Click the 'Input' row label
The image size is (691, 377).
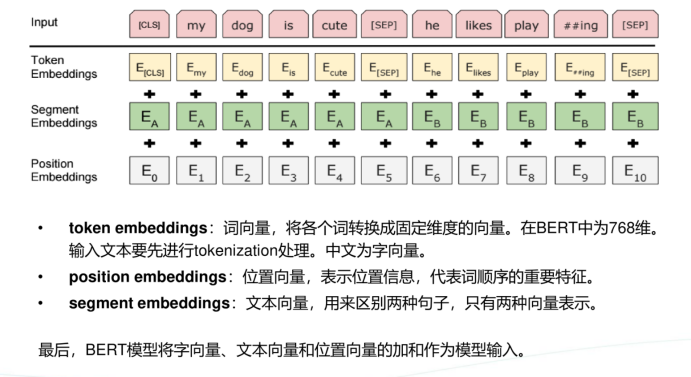44,22
